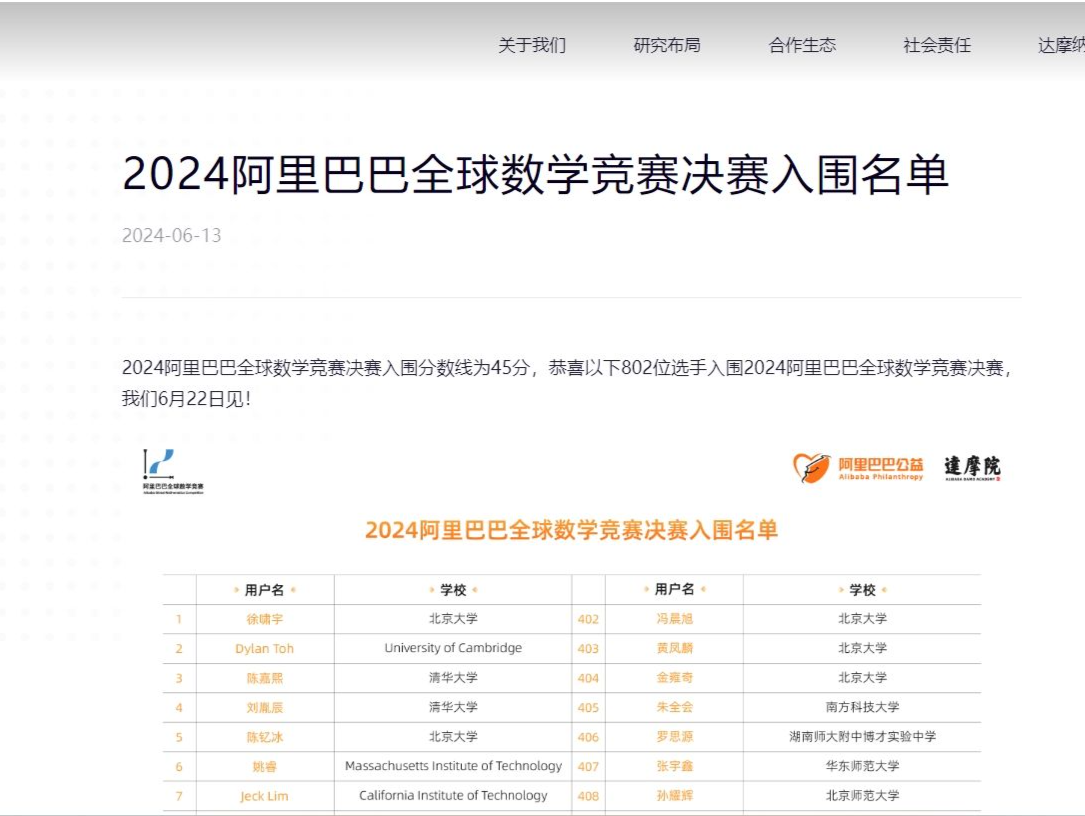Click 清华大学 in 陈嘉熙's row
Screen dimensions: 1085x816
(x=453, y=678)
